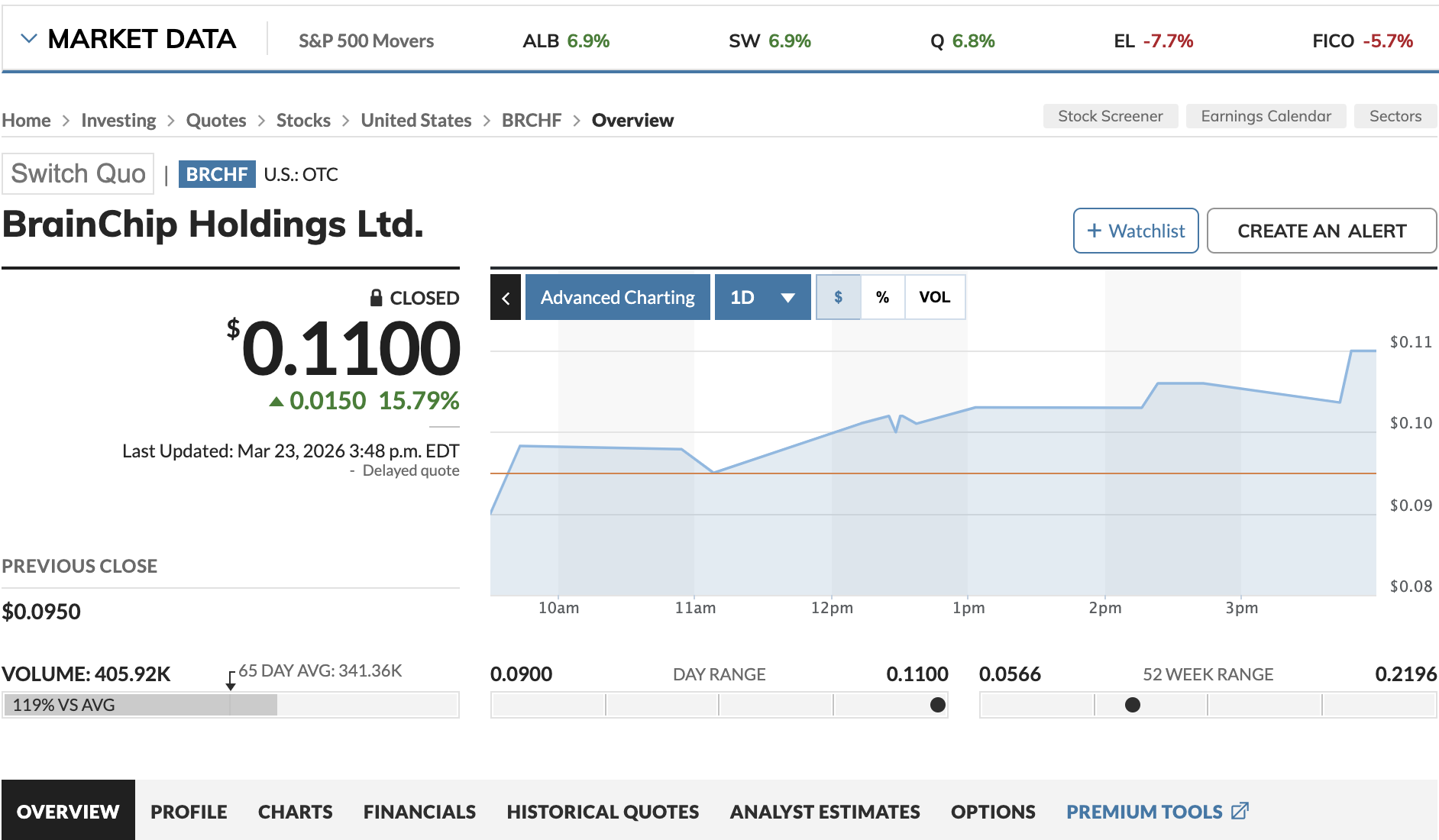Select the Options tab
The image size is (1439, 840).
(x=992, y=811)
